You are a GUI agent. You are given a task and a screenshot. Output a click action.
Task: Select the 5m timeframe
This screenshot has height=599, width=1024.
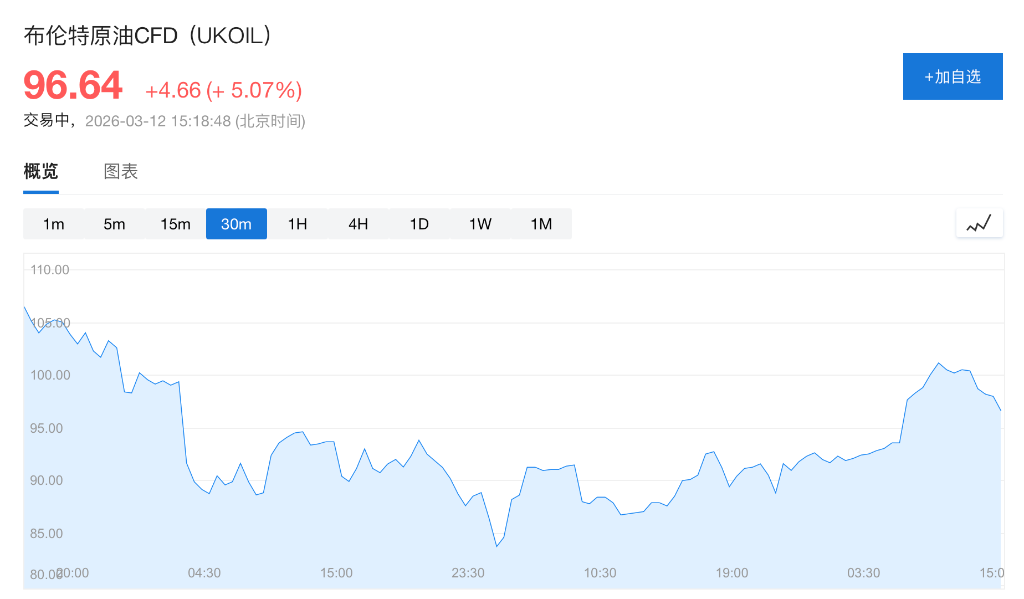click(115, 224)
